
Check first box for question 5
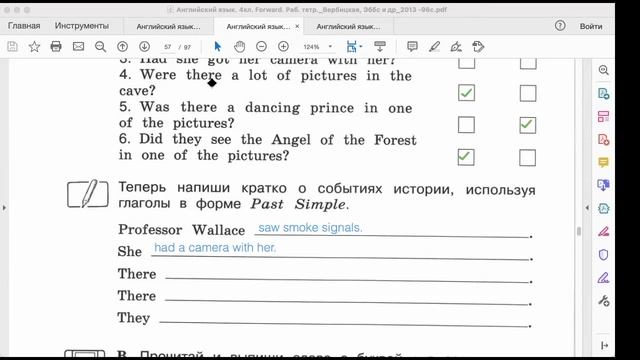pos(466,125)
